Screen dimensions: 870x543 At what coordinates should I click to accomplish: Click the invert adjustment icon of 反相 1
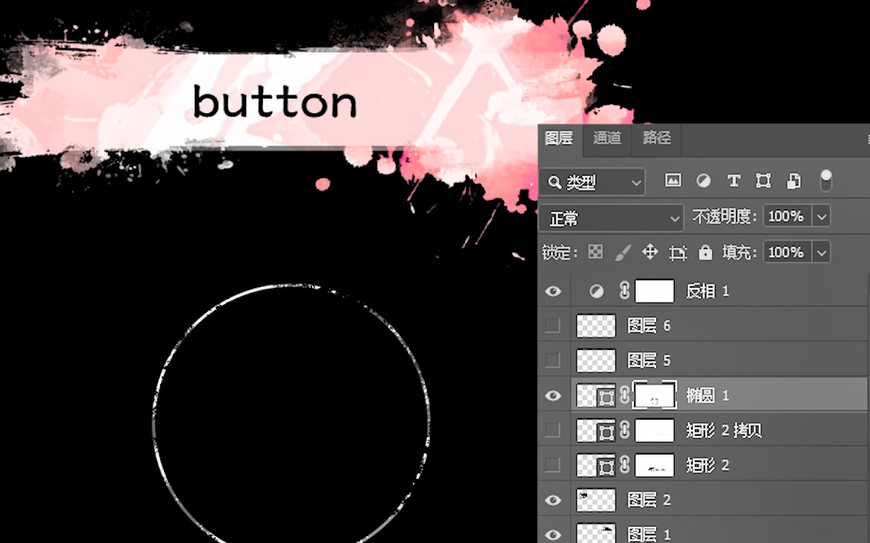click(596, 291)
